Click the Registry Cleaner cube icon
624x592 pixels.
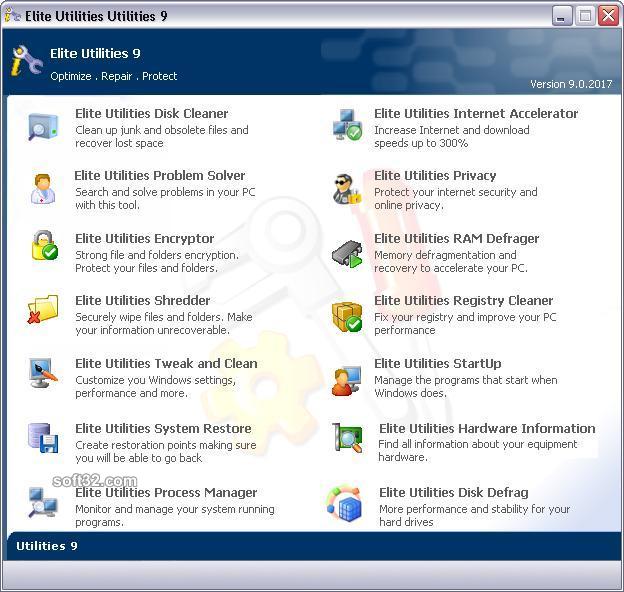pyautogui.click(x=347, y=317)
